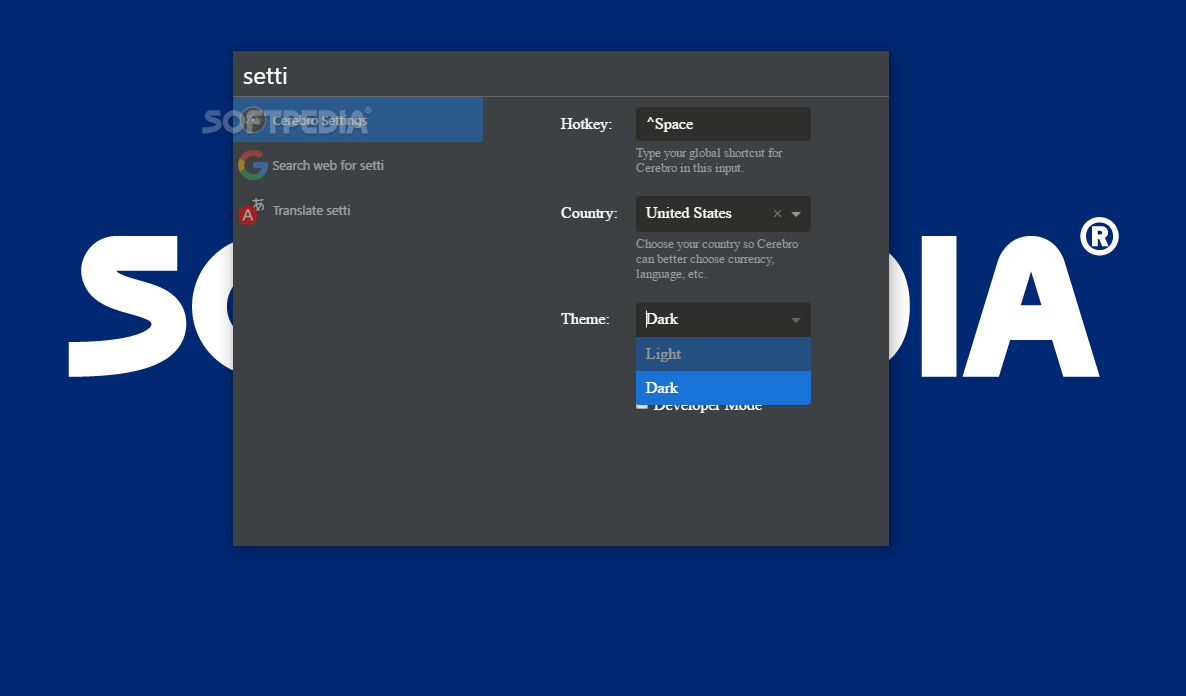Image resolution: width=1186 pixels, height=696 pixels.
Task: Choose the Dark theme option in list
Action: [723, 388]
